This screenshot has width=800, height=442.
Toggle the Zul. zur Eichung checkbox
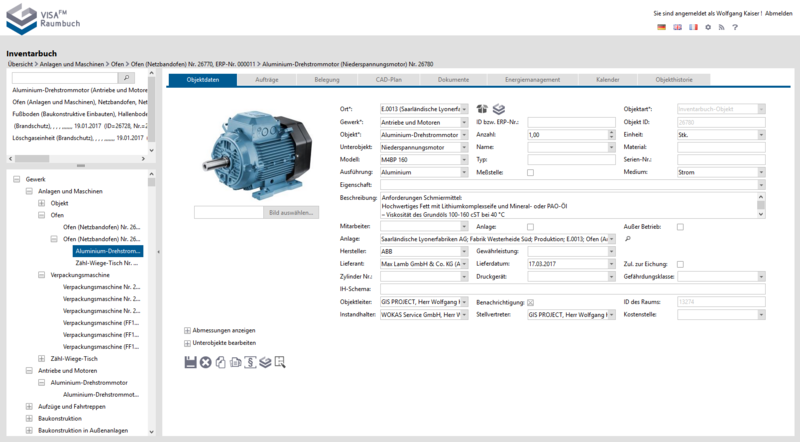click(680, 264)
